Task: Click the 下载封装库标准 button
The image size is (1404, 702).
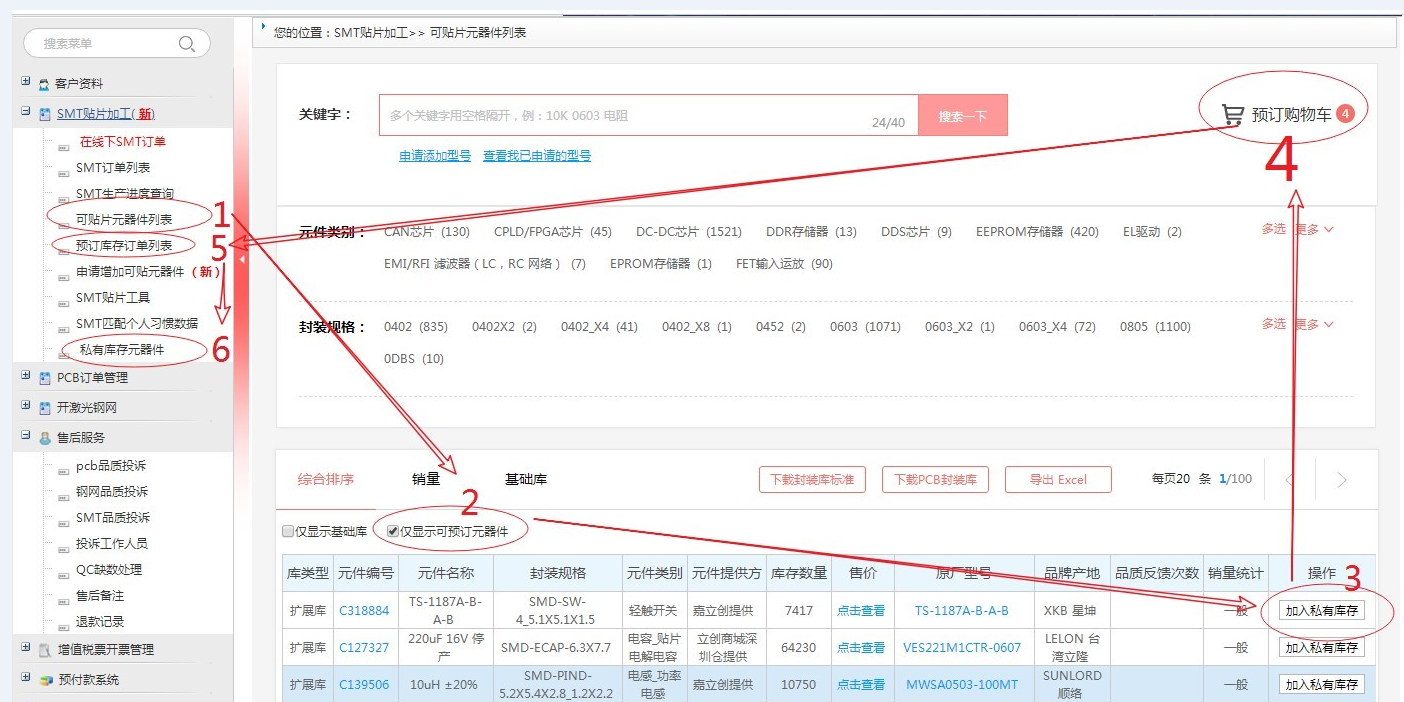Action: pyautogui.click(x=812, y=480)
